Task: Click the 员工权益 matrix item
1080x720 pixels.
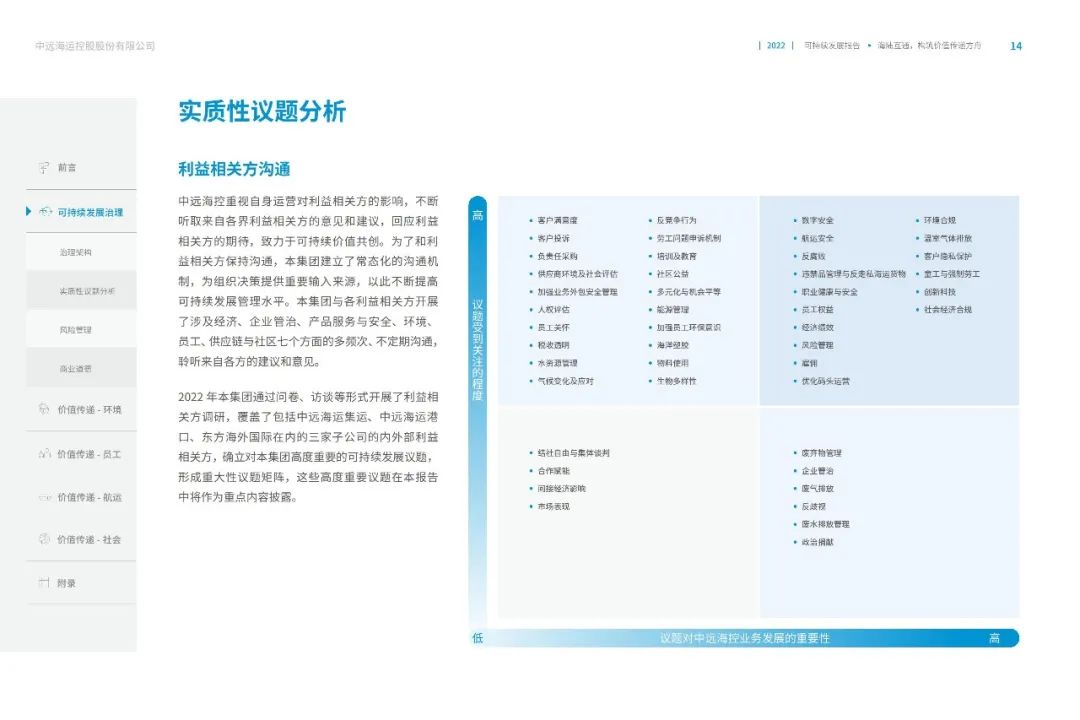Action: click(x=818, y=310)
